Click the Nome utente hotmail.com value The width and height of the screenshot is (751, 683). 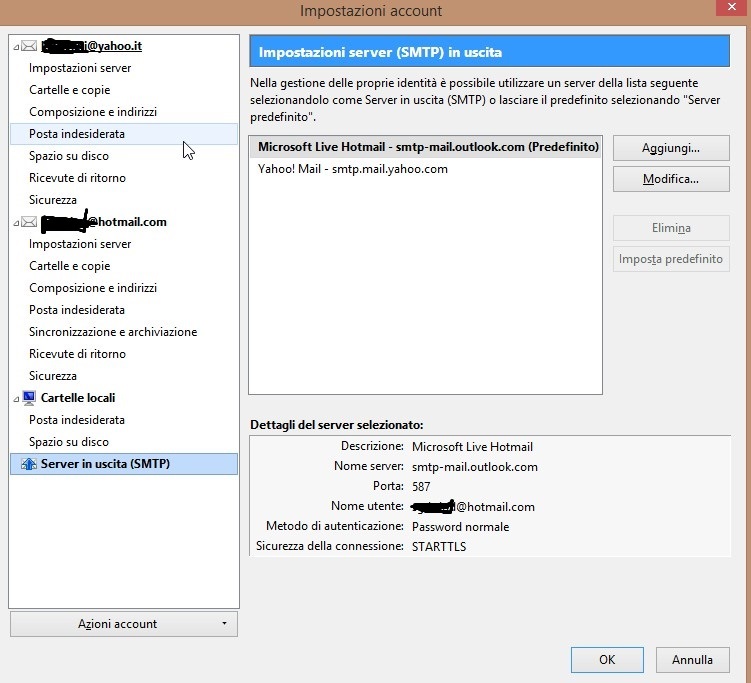(x=473, y=507)
